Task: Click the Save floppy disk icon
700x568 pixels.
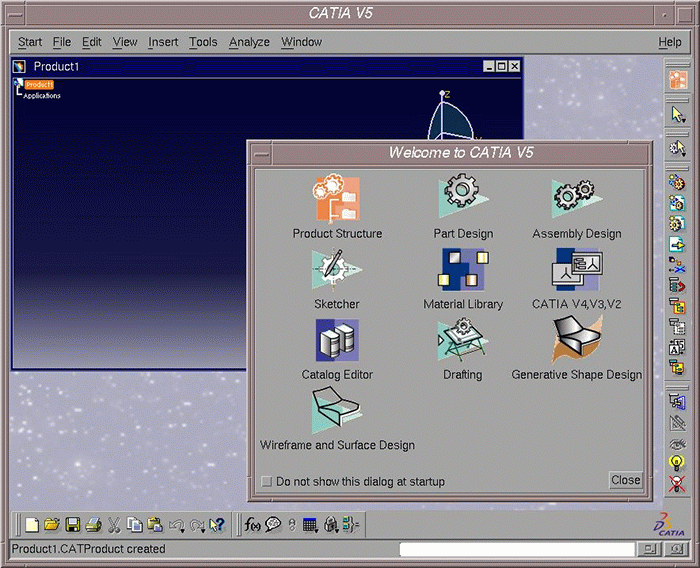Action: (73, 525)
